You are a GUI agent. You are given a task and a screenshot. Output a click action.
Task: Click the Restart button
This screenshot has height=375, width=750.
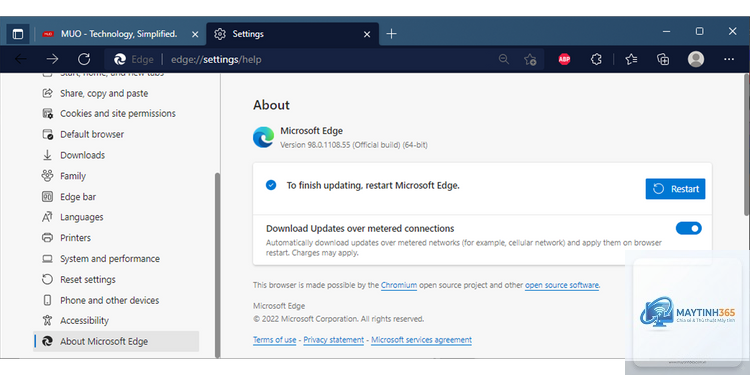[675, 189]
